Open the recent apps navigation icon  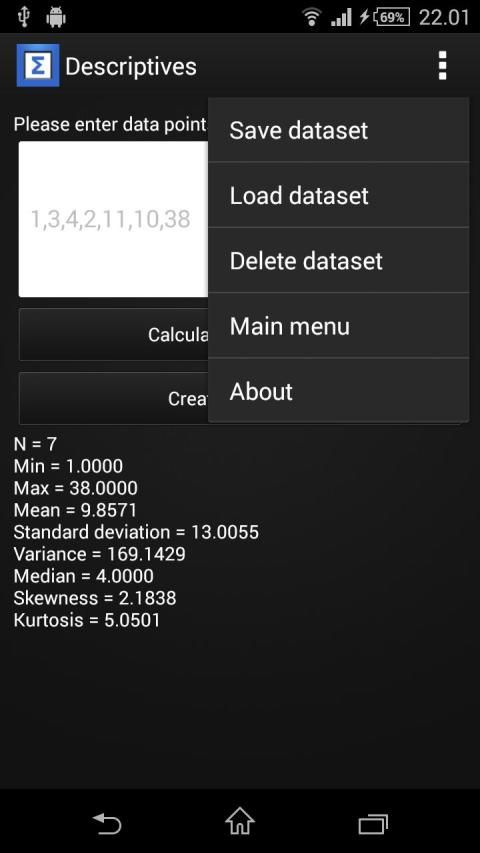coord(373,823)
